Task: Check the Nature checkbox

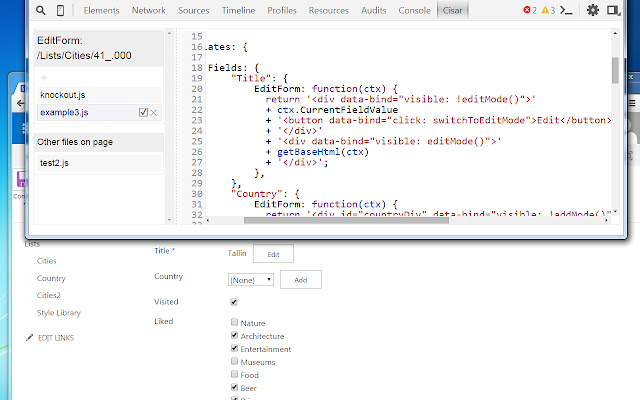Action: tap(234, 322)
